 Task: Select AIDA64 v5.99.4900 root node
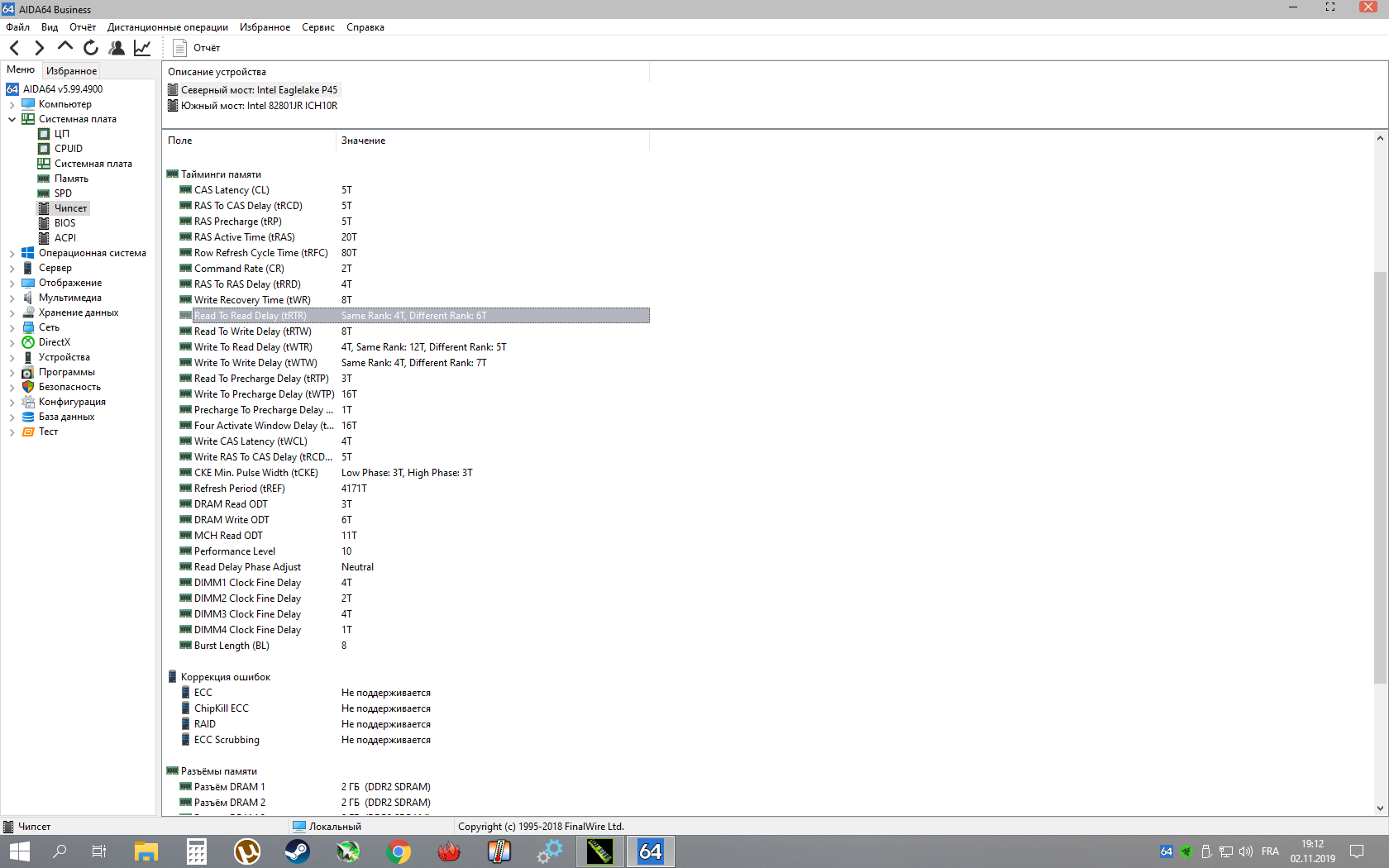click(x=63, y=89)
